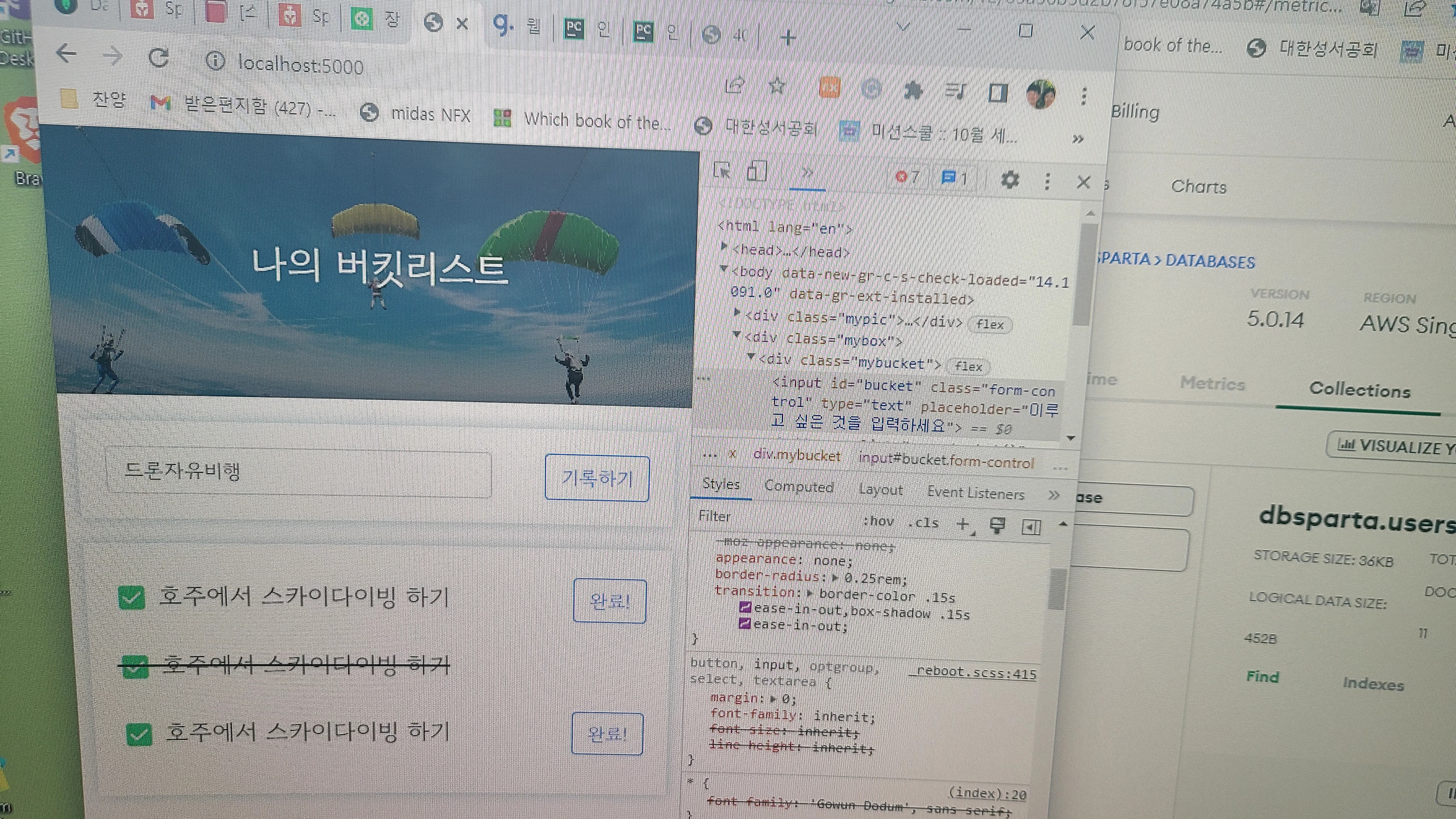Show hidden bookmarks overflow chevron
Viewport: 1456px width, 819px height.
click(x=1078, y=139)
